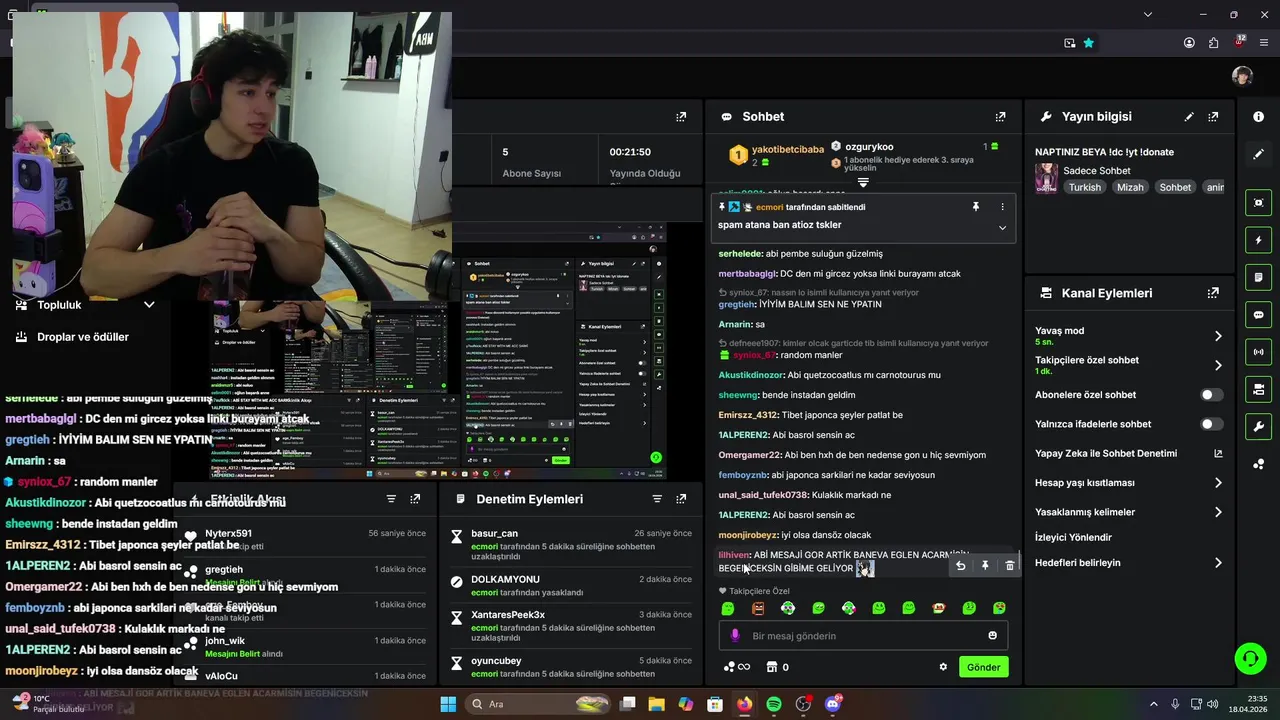Click the Bir mesaj gönderin input
This screenshot has width=1280, height=720.
[x=863, y=636]
